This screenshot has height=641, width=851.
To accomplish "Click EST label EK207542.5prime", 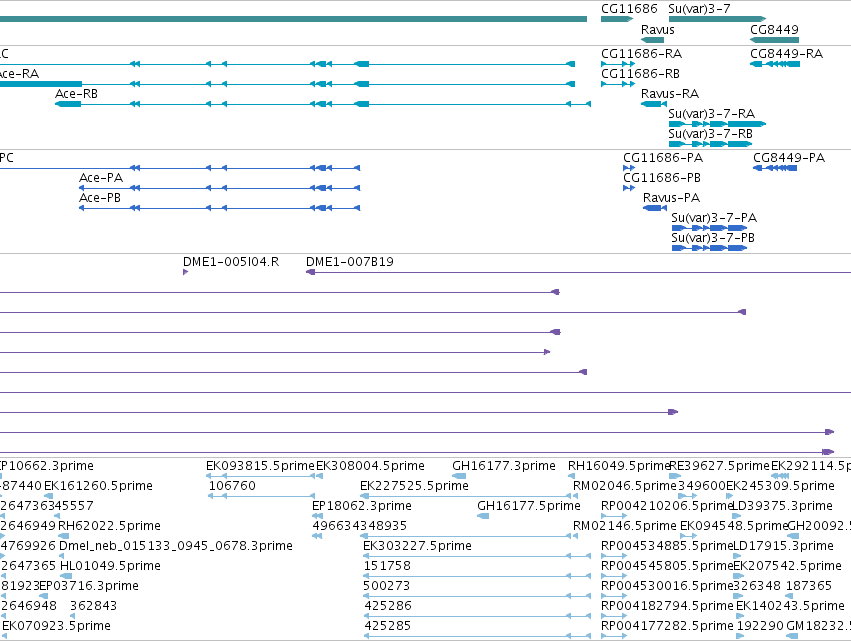I will [x=788, y=566].
